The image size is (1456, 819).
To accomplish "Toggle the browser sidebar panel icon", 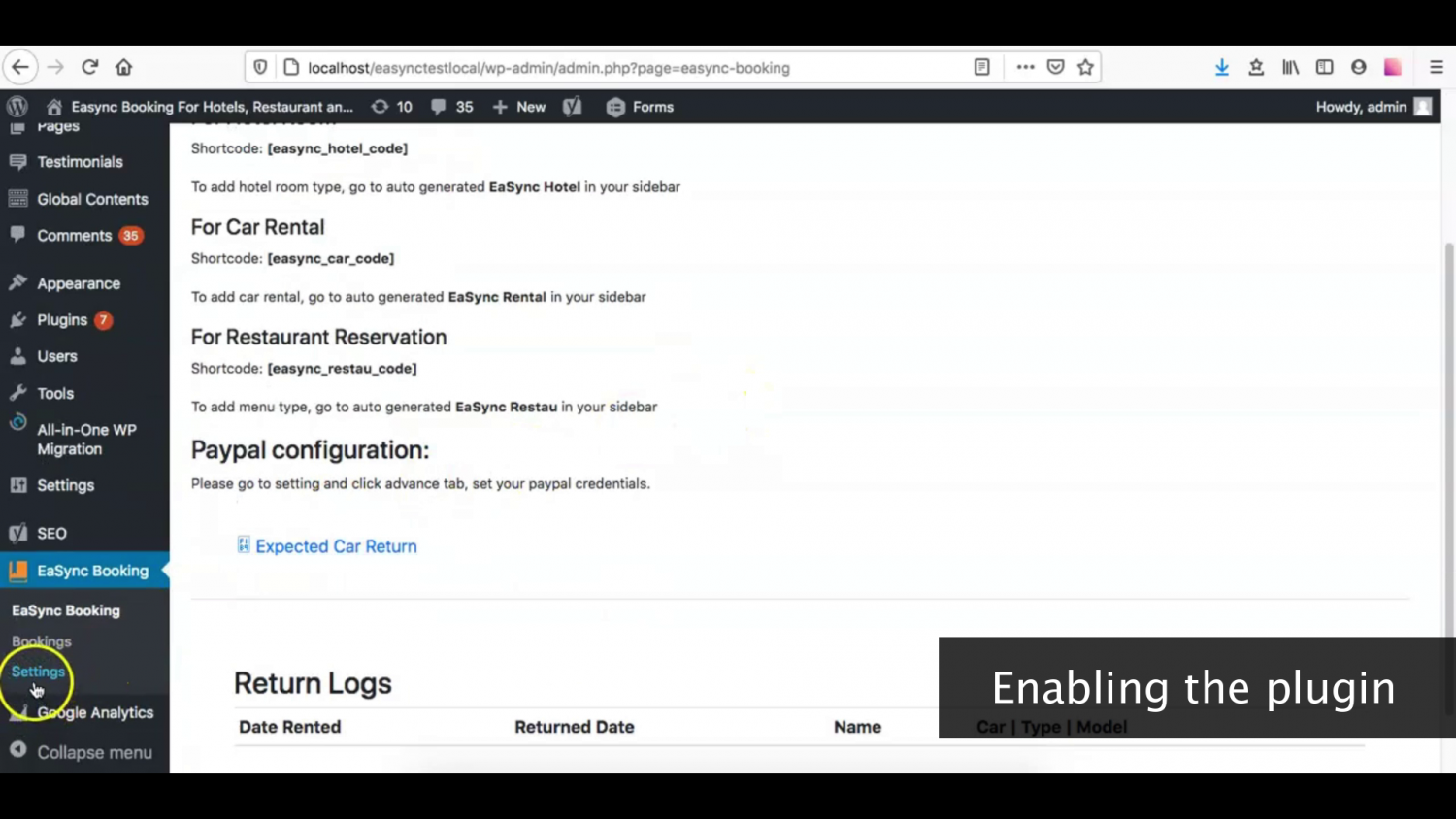I will point(1324,67).
